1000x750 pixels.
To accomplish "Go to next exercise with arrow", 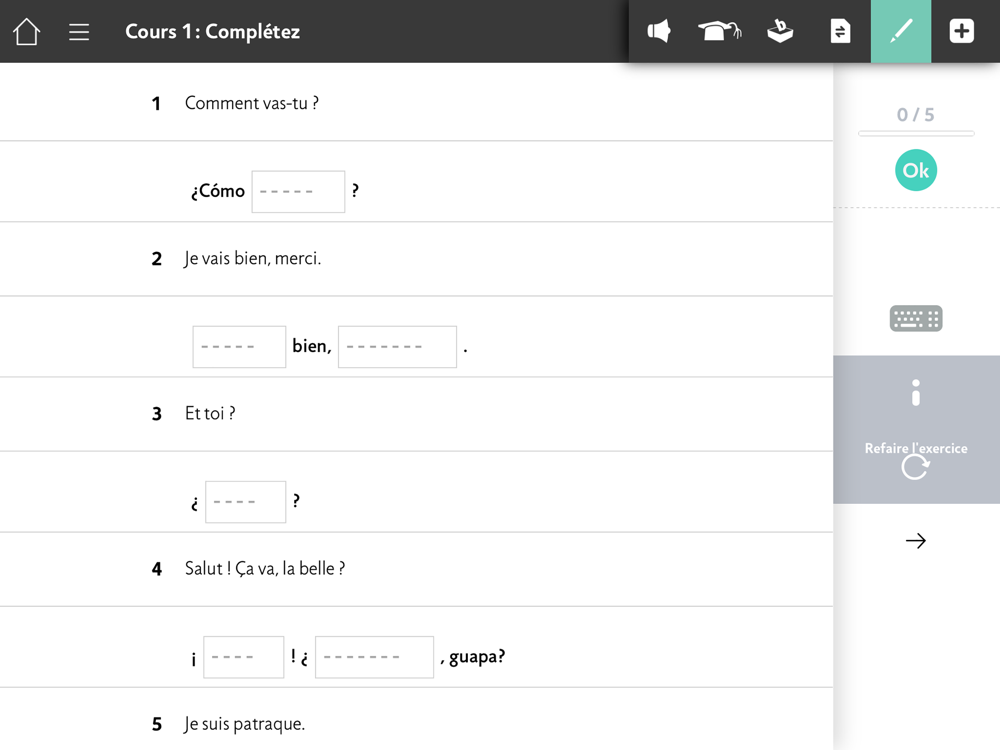I will point(916,541).
